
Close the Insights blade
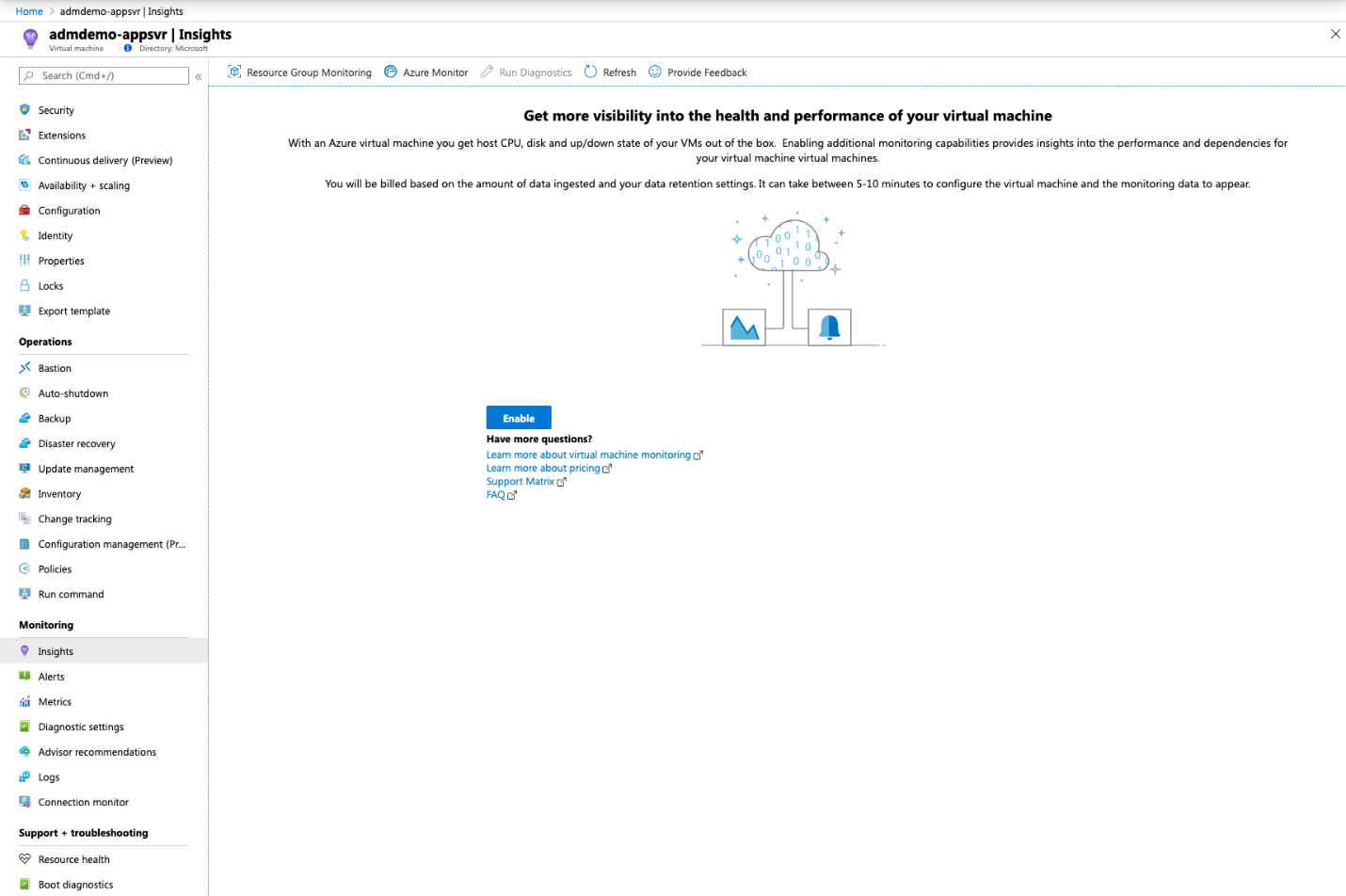1335,34
